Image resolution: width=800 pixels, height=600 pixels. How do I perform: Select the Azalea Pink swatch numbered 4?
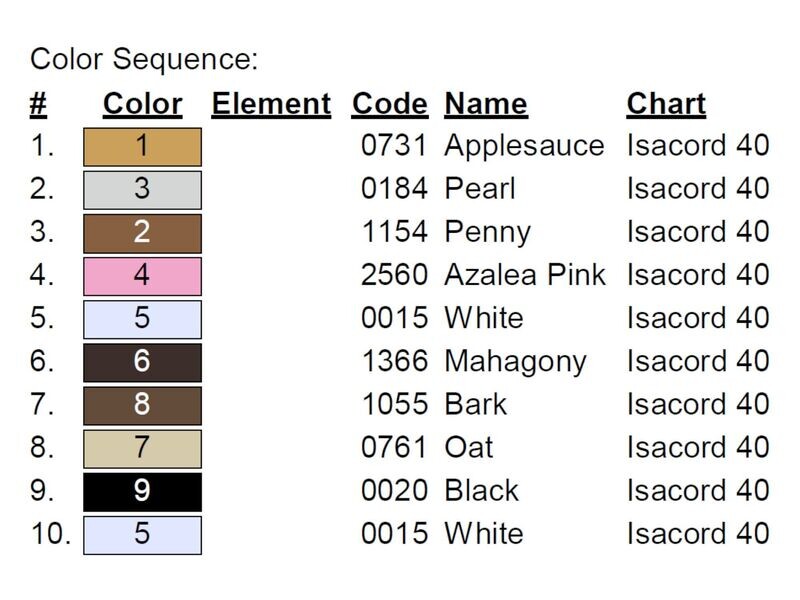142,277
